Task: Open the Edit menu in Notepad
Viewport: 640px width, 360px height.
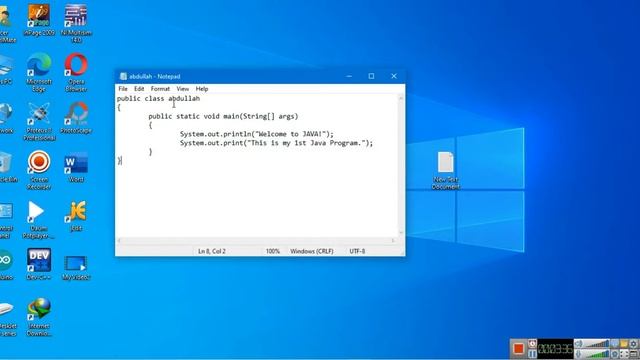Action: coord(139,89)
